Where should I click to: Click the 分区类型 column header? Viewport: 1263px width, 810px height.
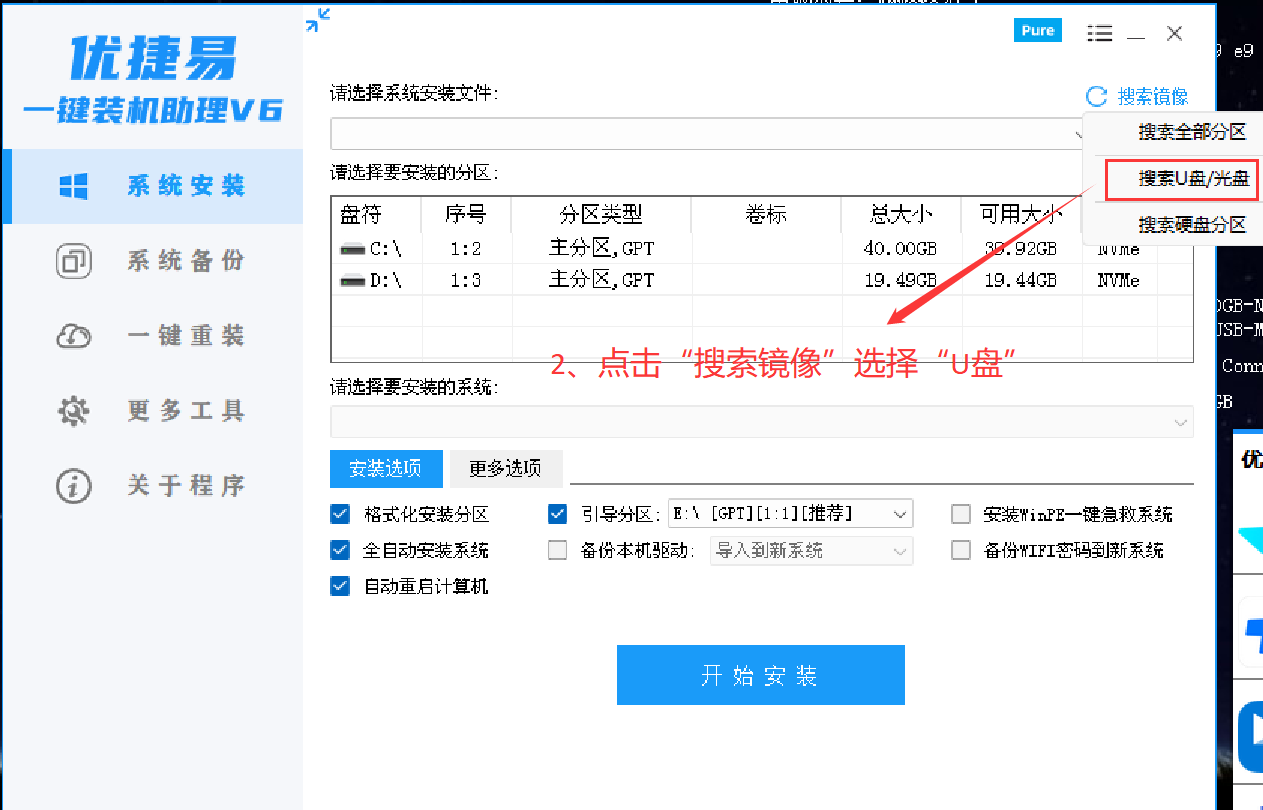pyautogui.click(x=601, y=214)
